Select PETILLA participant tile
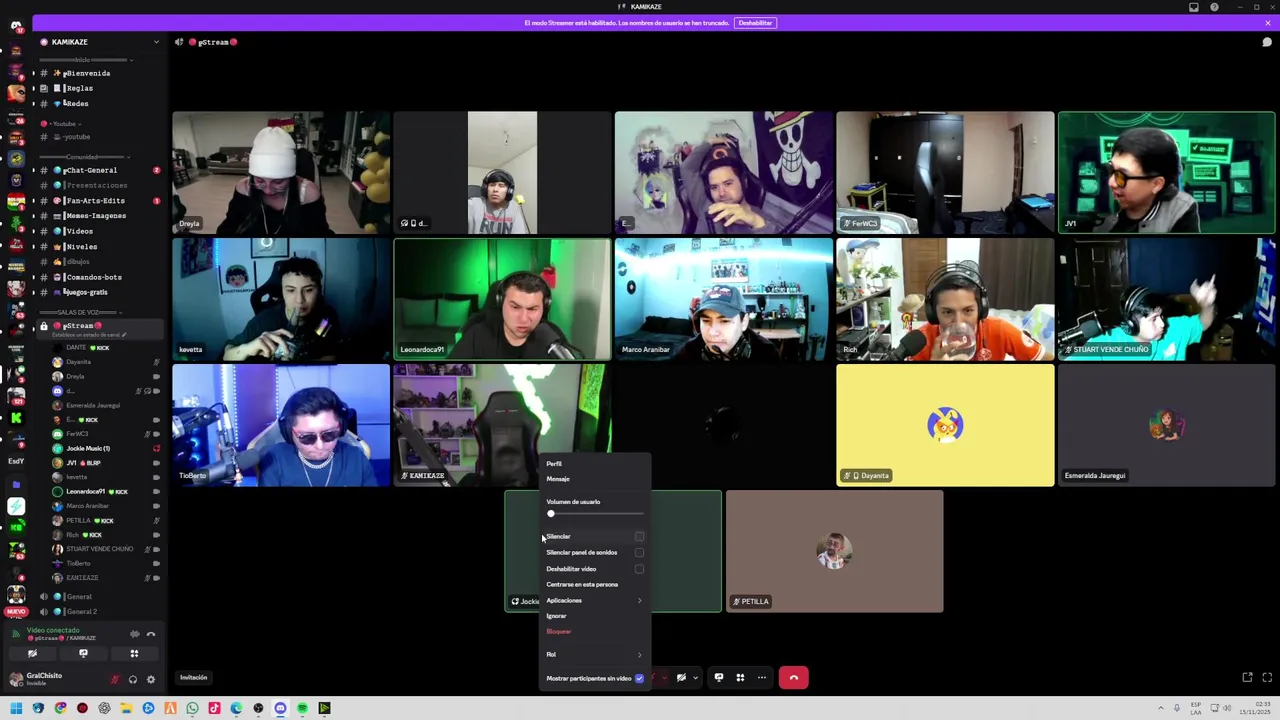Image resolution: width=1280 pixels, height=720 pixels. point(834,550)
